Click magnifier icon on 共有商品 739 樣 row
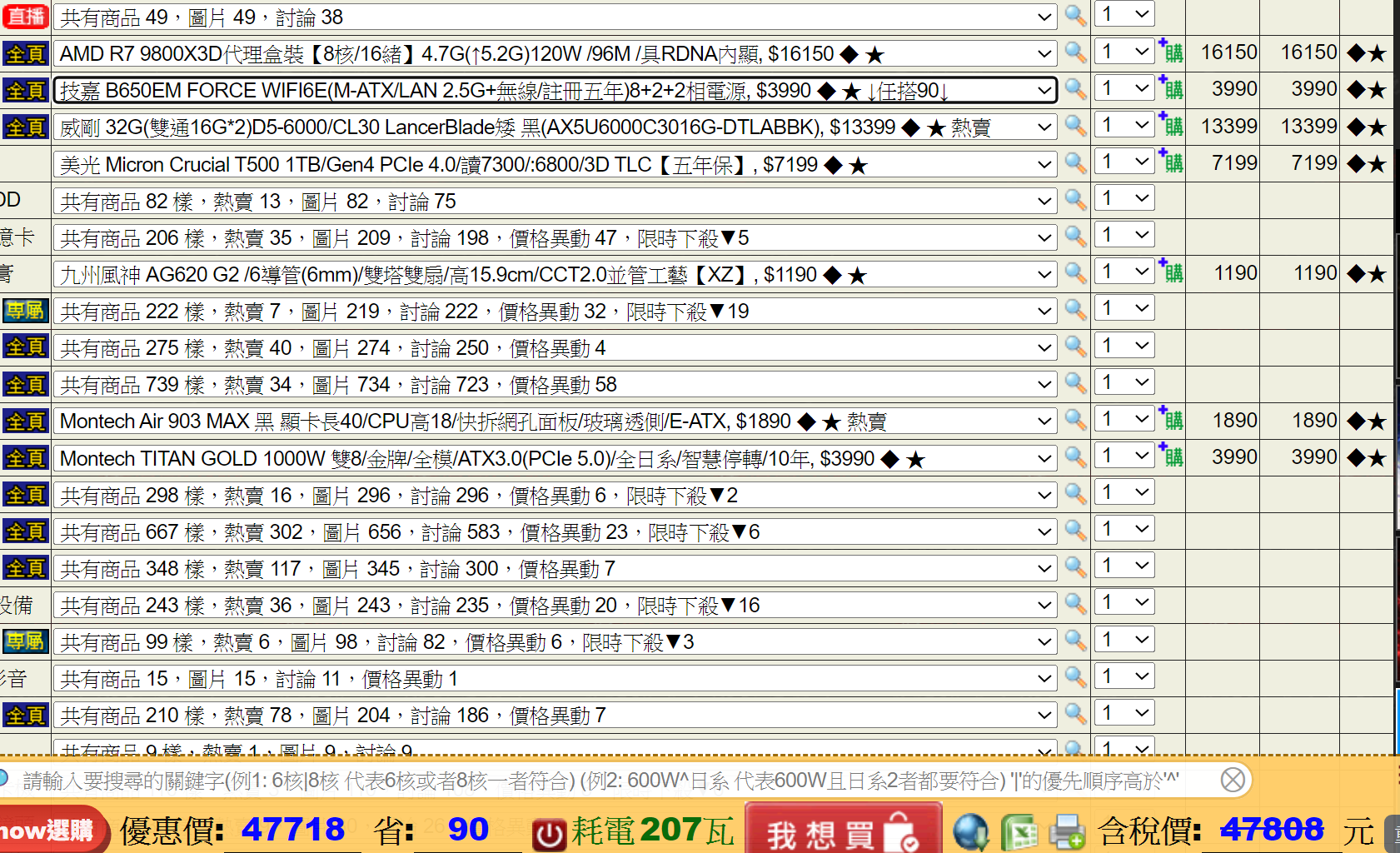1400x853 pixels. pyautogui.click(x=1075, y=383)
